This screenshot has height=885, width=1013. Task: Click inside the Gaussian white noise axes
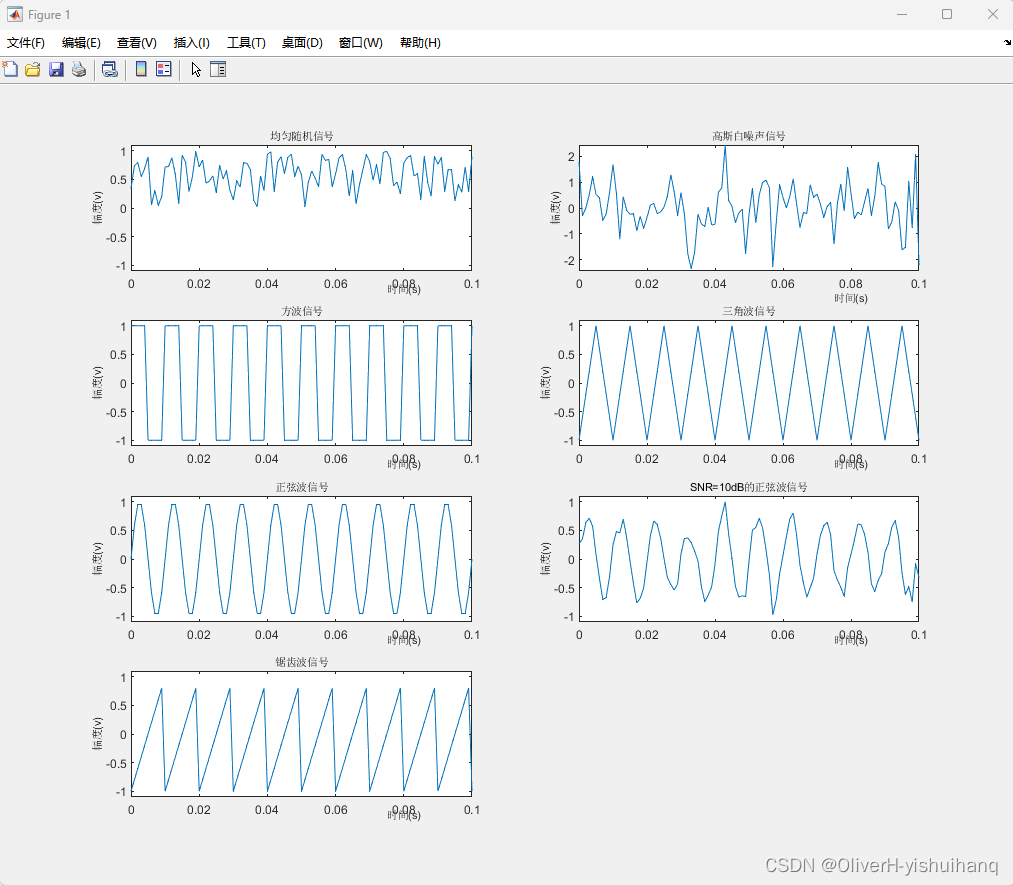click(749, 208)
